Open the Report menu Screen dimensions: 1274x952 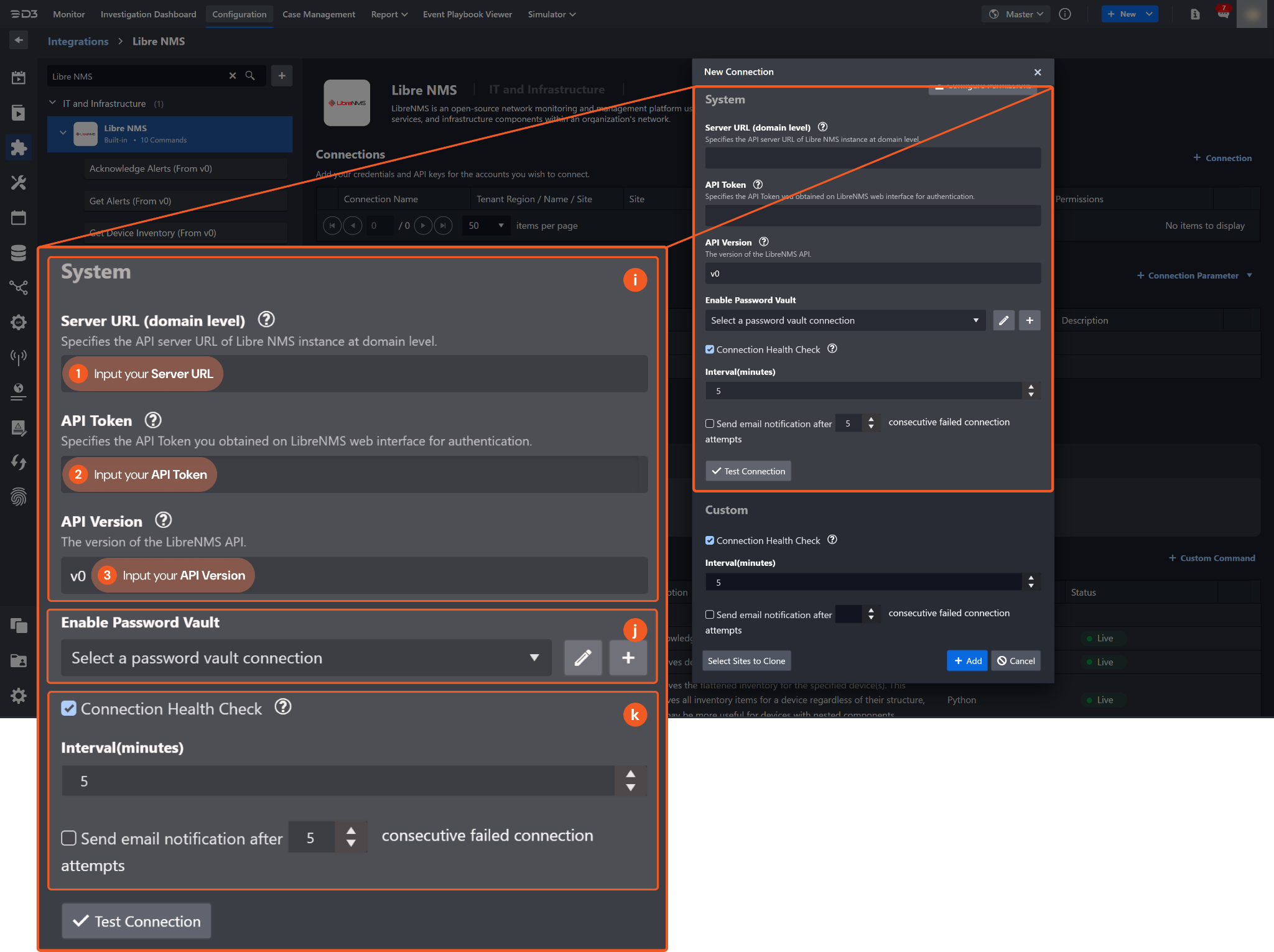389,14
